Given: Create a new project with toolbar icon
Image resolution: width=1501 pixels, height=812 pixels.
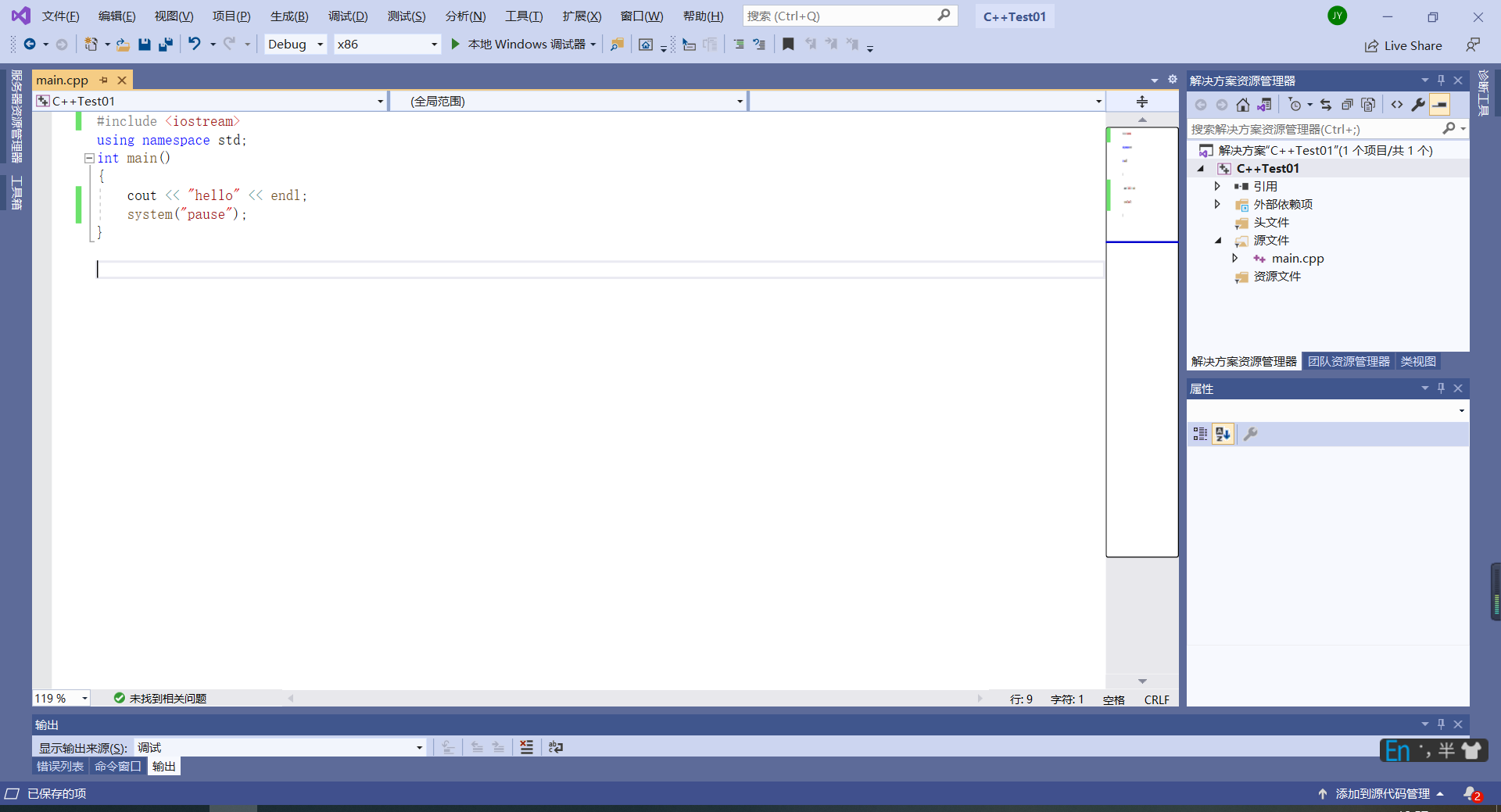Looking at the screenshot, I should pyautogui.click(x=91, y=45).
